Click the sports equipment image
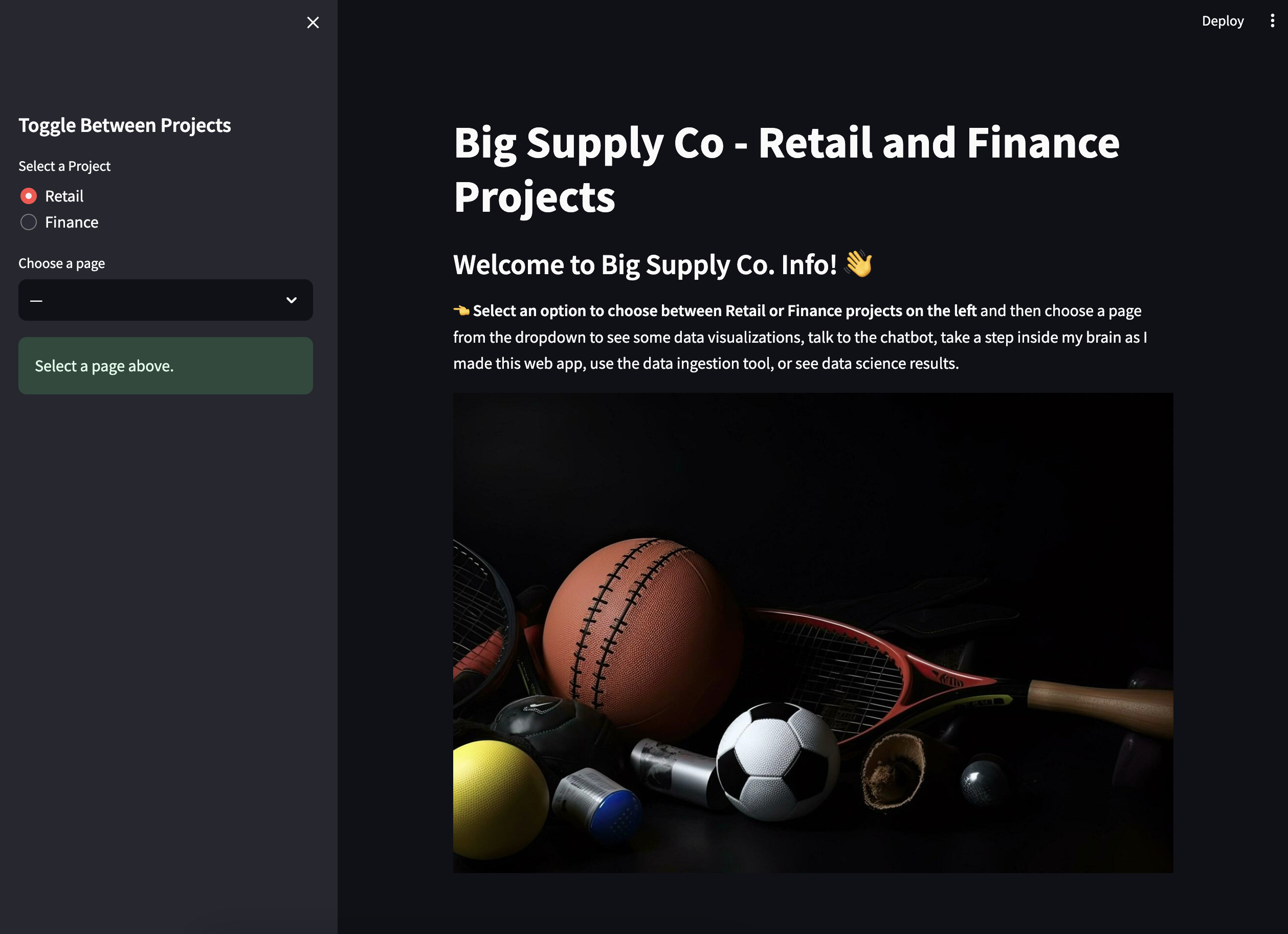This screenshot has width=1288, height=934. (x=813, y=633)
